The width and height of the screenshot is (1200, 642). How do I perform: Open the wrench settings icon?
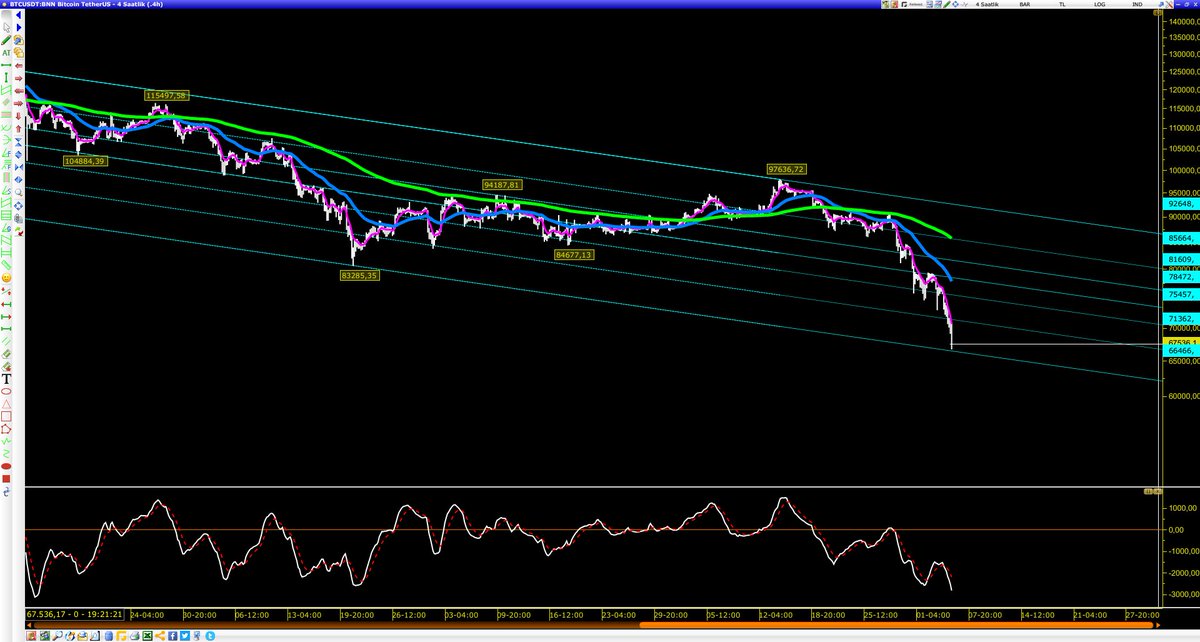1161,5
